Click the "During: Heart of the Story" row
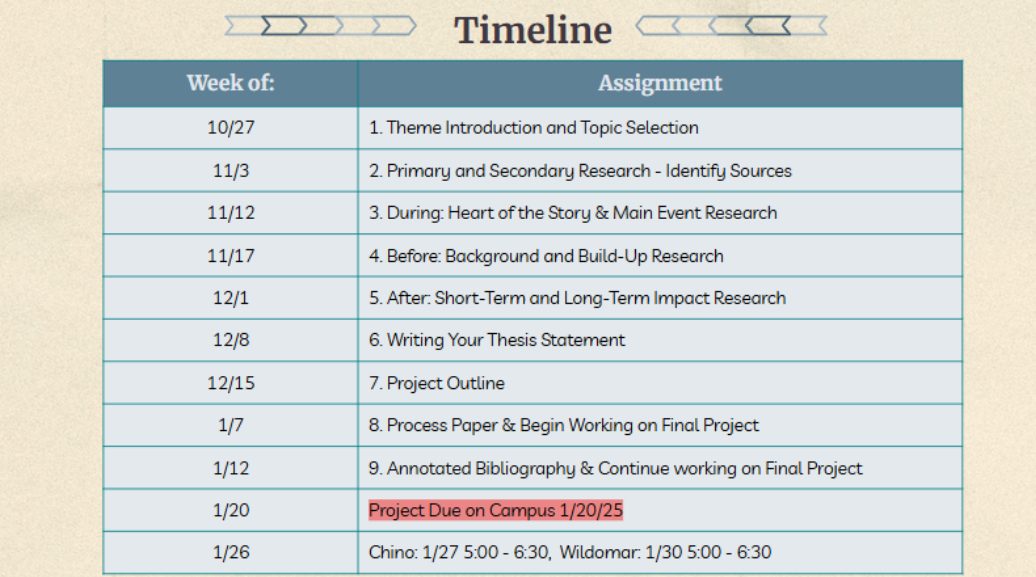The image size is (1036, 577). 573,213
